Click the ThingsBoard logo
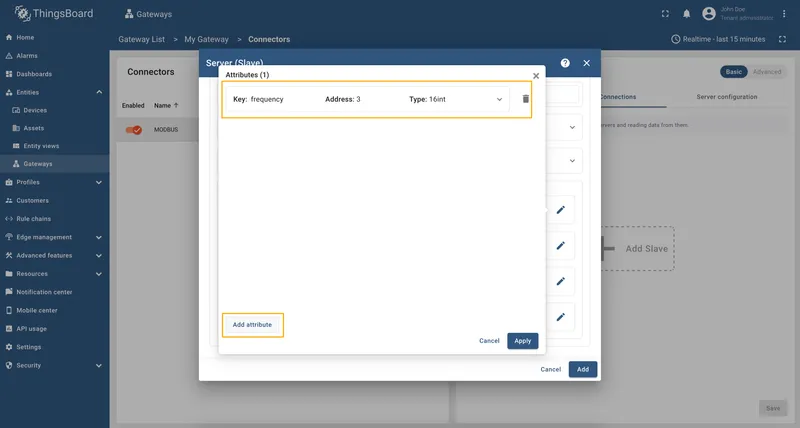Viewport: 800px width, 428px height. click(x=54, y=14)
